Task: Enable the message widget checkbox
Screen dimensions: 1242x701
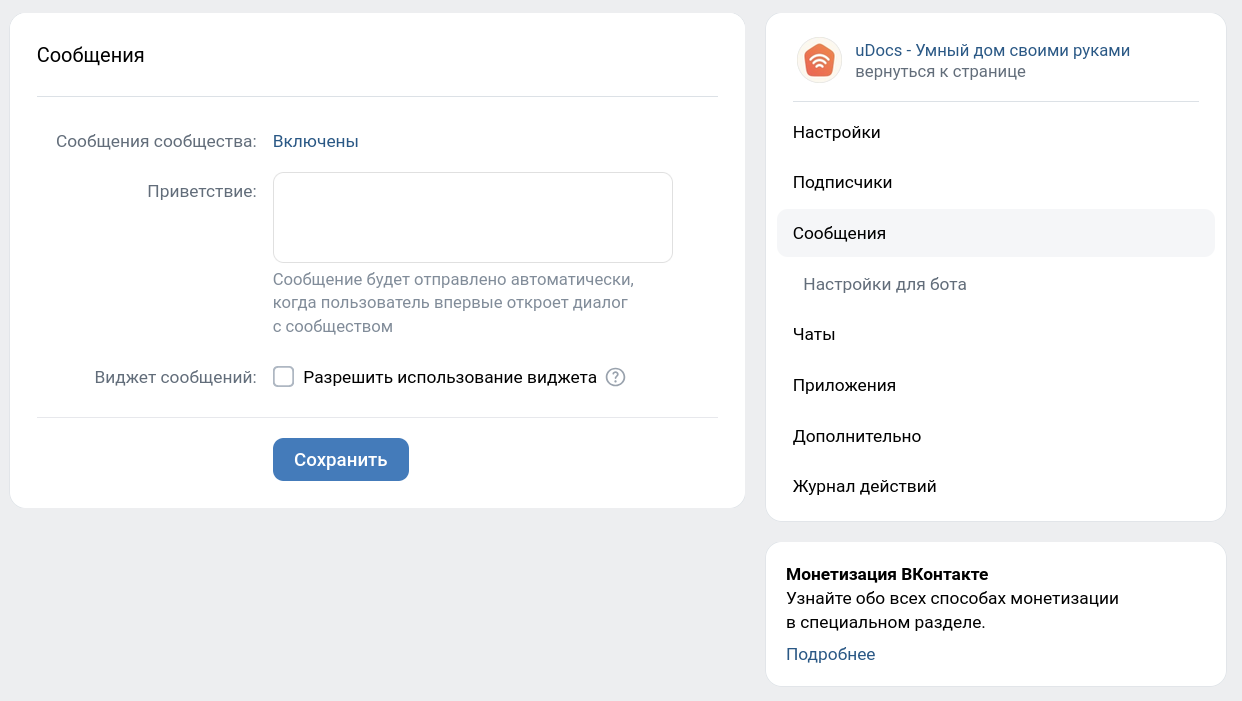Action: (284, 376)
